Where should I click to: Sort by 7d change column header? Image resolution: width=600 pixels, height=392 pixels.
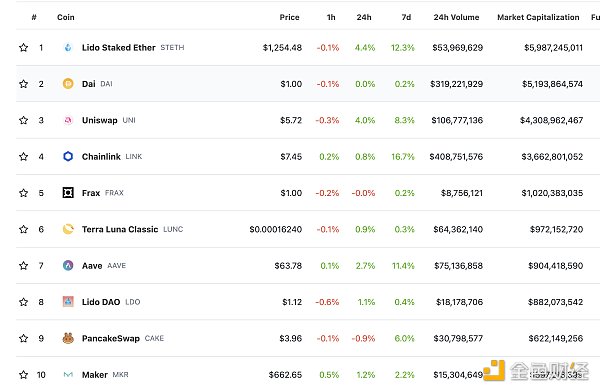click(x=406, y=17)
